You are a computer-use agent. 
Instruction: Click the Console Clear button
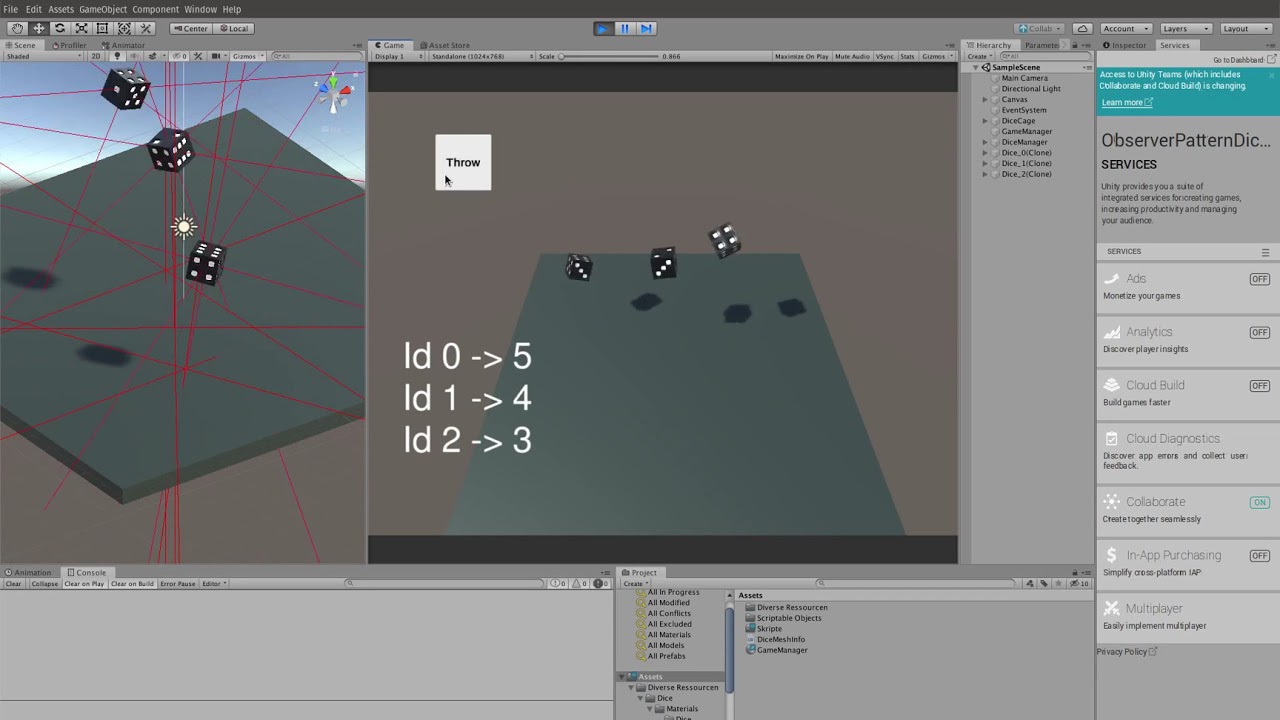pos(13,584)
